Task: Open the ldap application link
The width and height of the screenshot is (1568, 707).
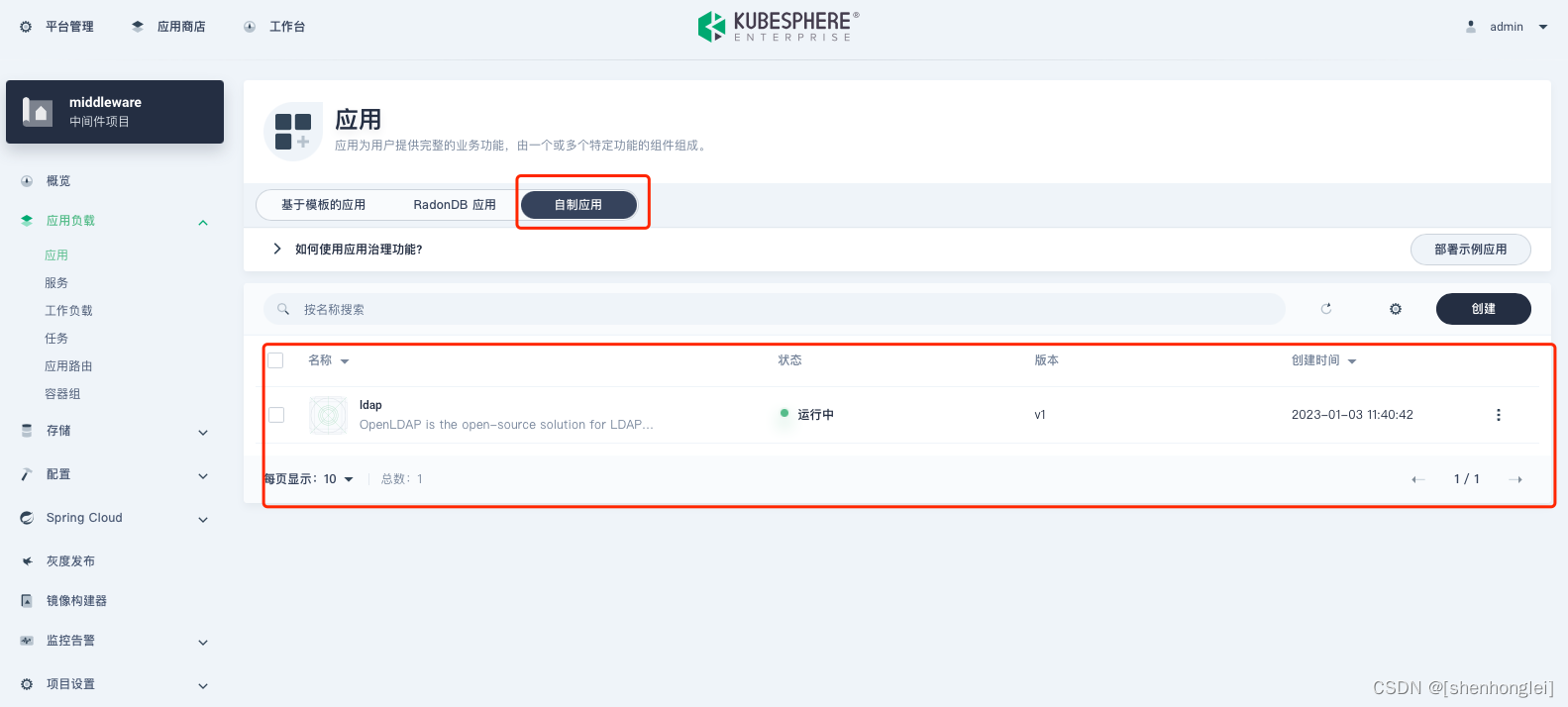Action: click(x=370, y=405)
